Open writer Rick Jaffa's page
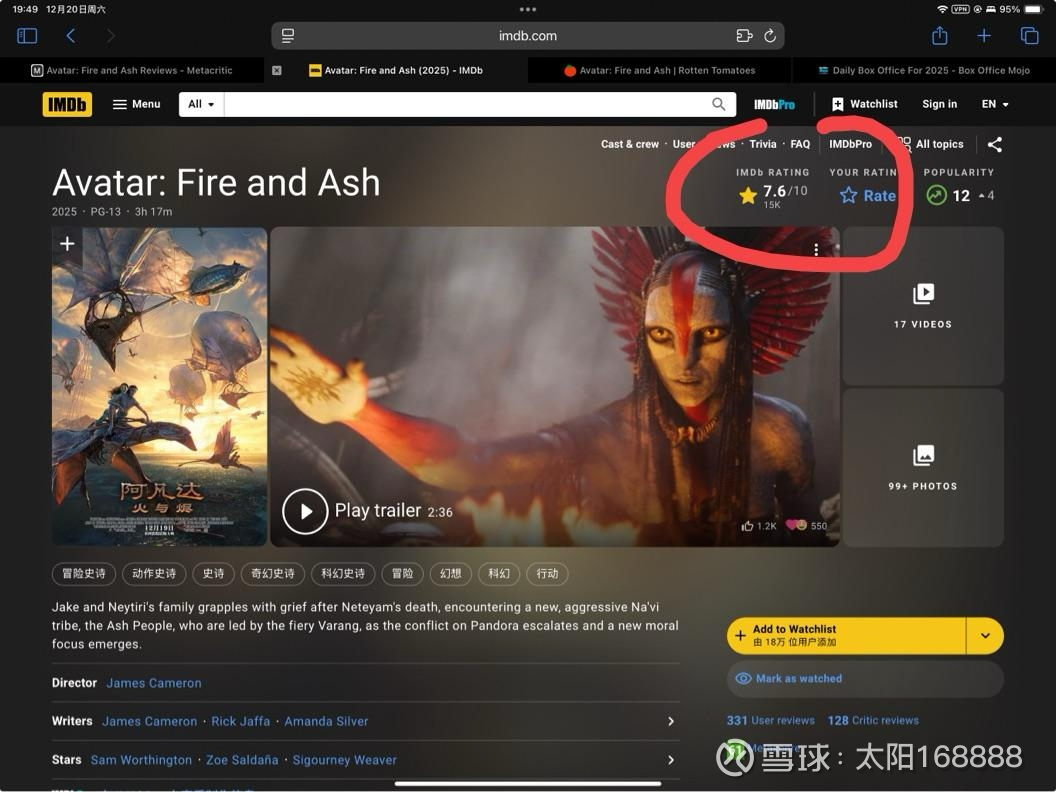Image resolution: width=1056 pixels, height=792 pixels. 240,721
